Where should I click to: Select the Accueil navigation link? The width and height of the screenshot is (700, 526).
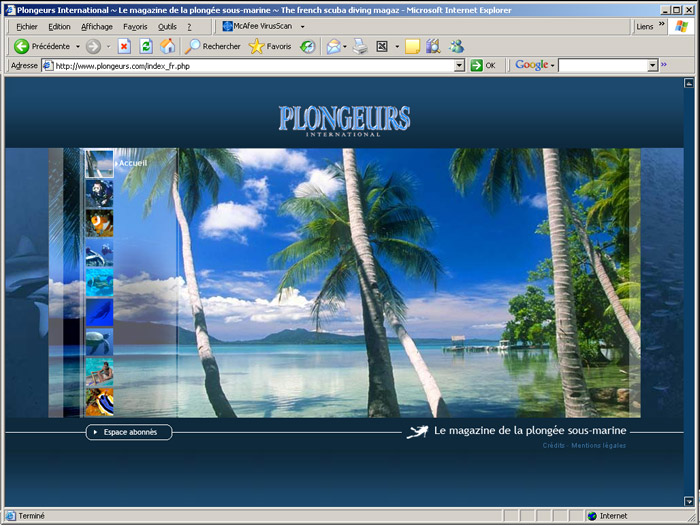pyautogui.click(x=132, y=162)
